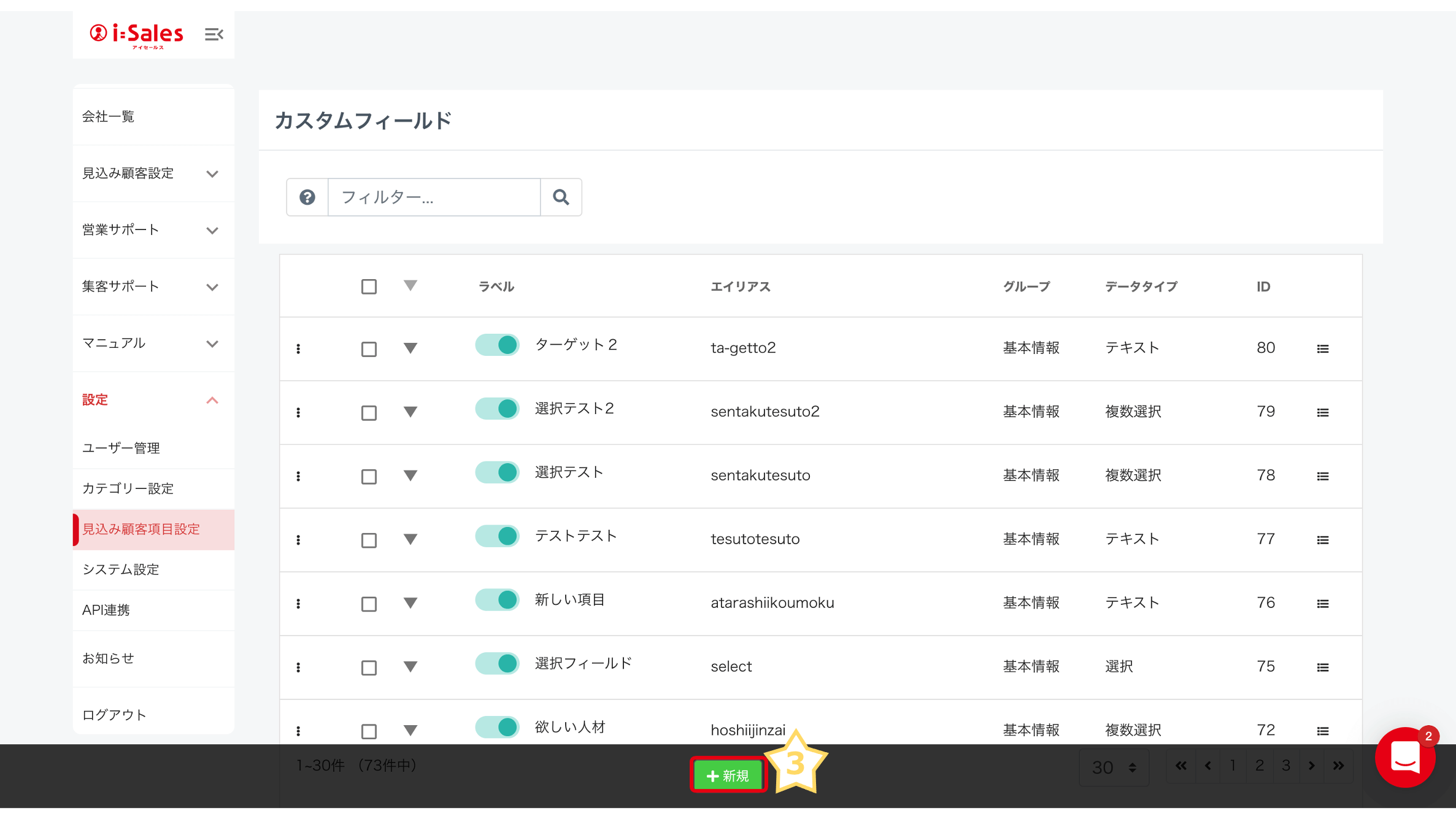Focus the フィルター text field

point(434,197)
